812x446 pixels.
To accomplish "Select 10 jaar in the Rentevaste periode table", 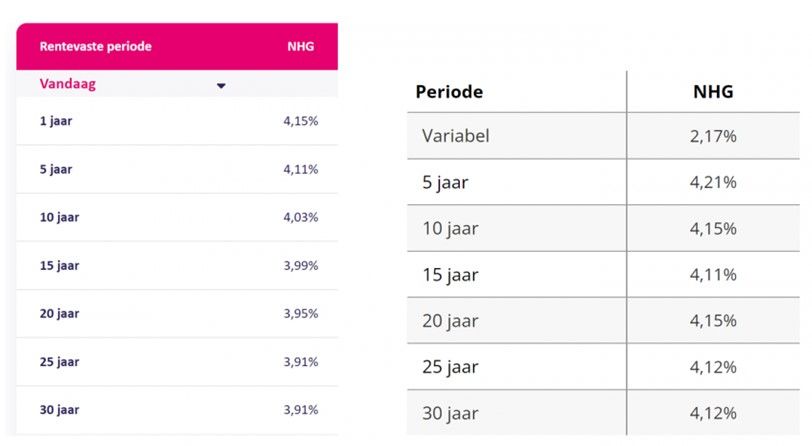I will (x=59, y=218).
